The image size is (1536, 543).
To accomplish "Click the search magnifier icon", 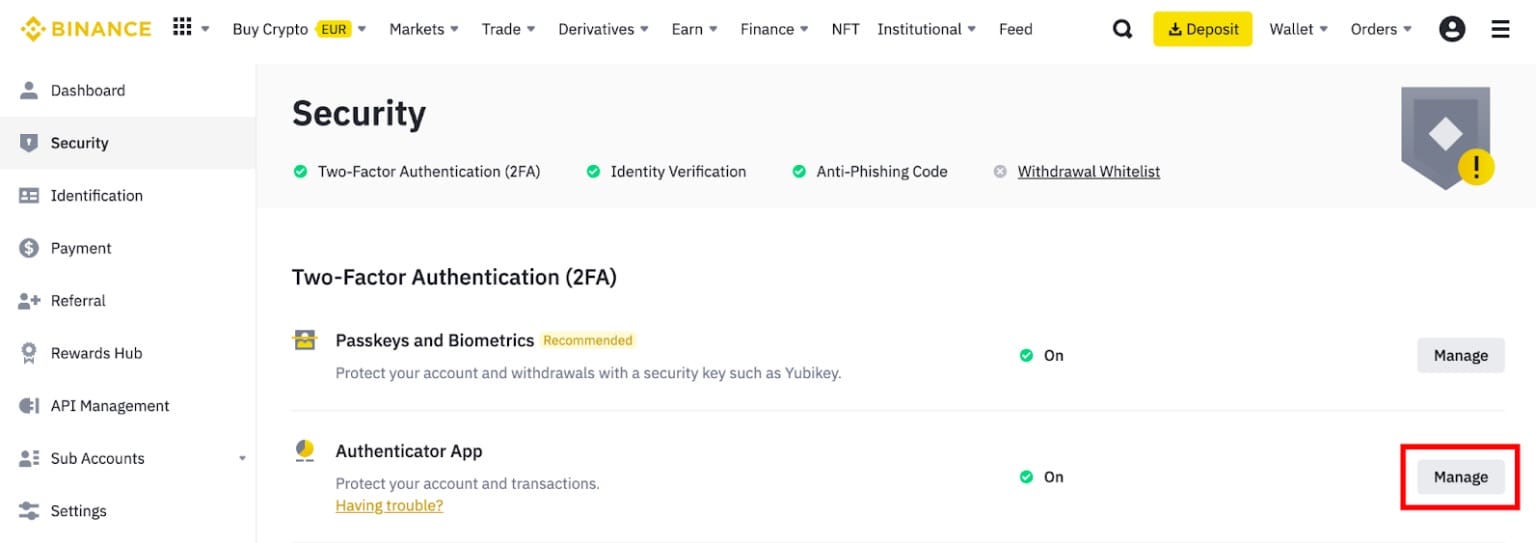I will (1122, 29).
